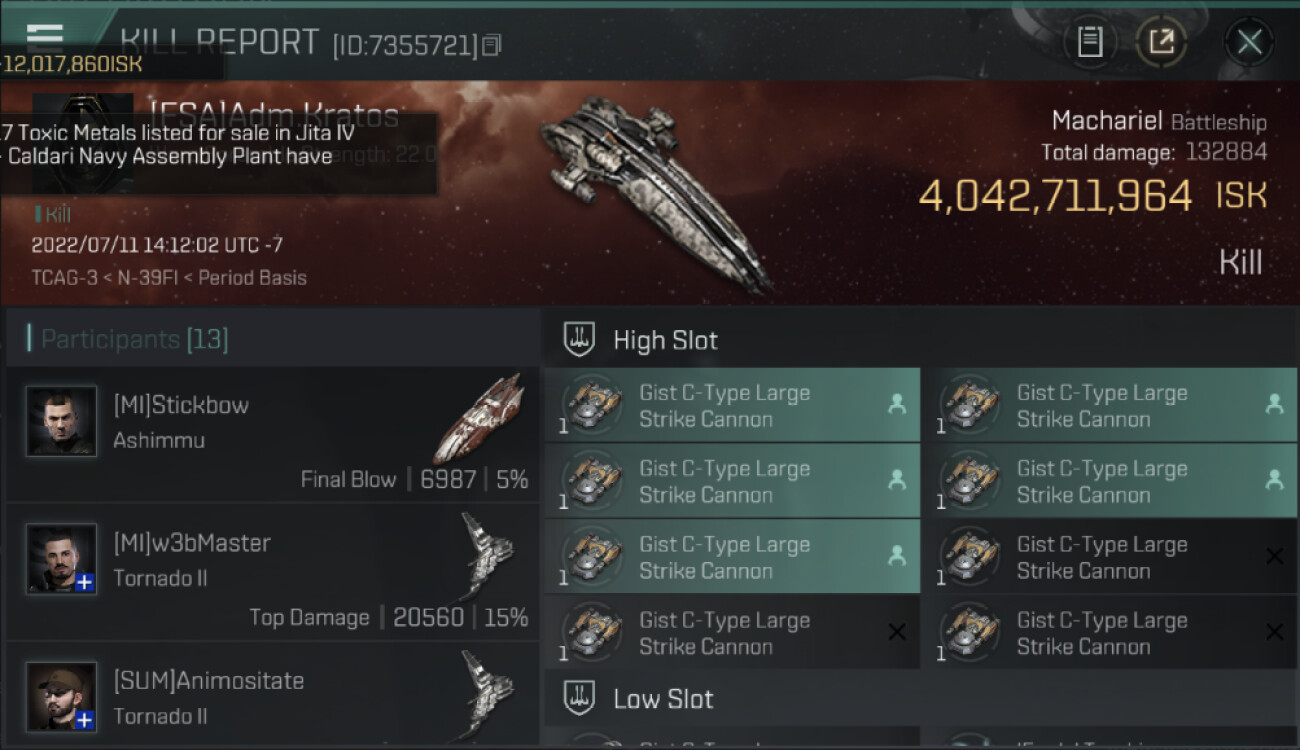This screenshot has height=750, width=1300.
Task: Click the X on the bottom-right Strike Cannon
Action: [x=1274, y=632]
